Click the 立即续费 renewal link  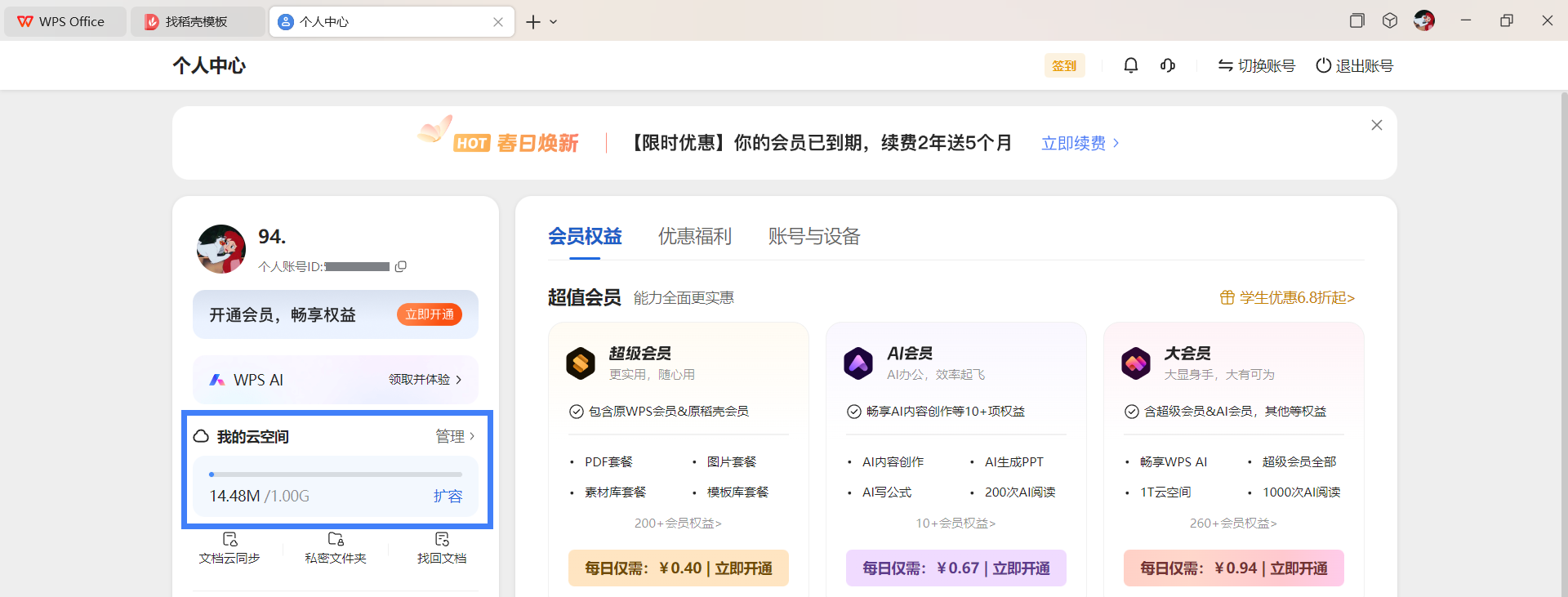click(1080, 143)
